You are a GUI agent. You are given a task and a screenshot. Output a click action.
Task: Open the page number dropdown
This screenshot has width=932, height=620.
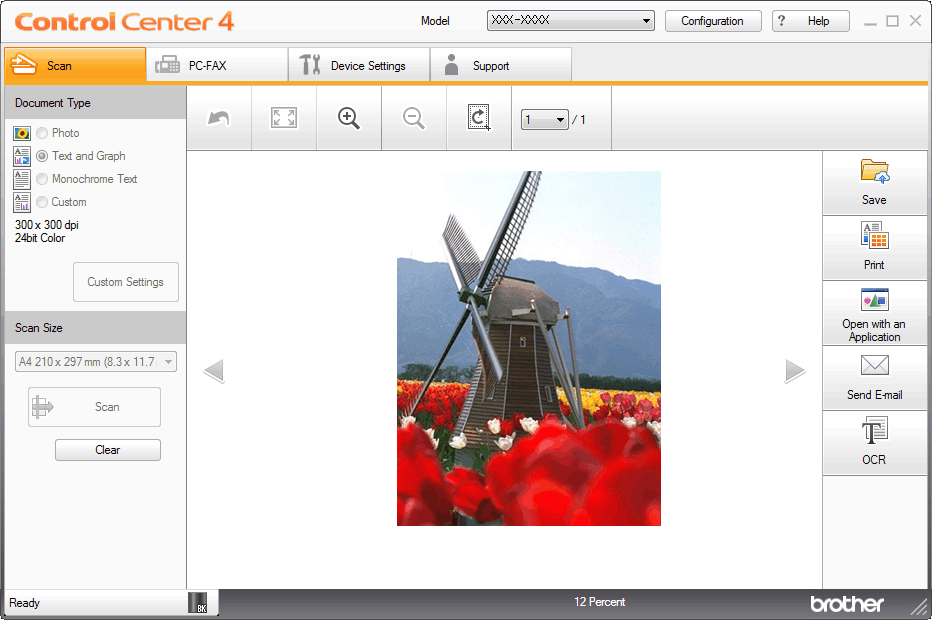(545, 120)
